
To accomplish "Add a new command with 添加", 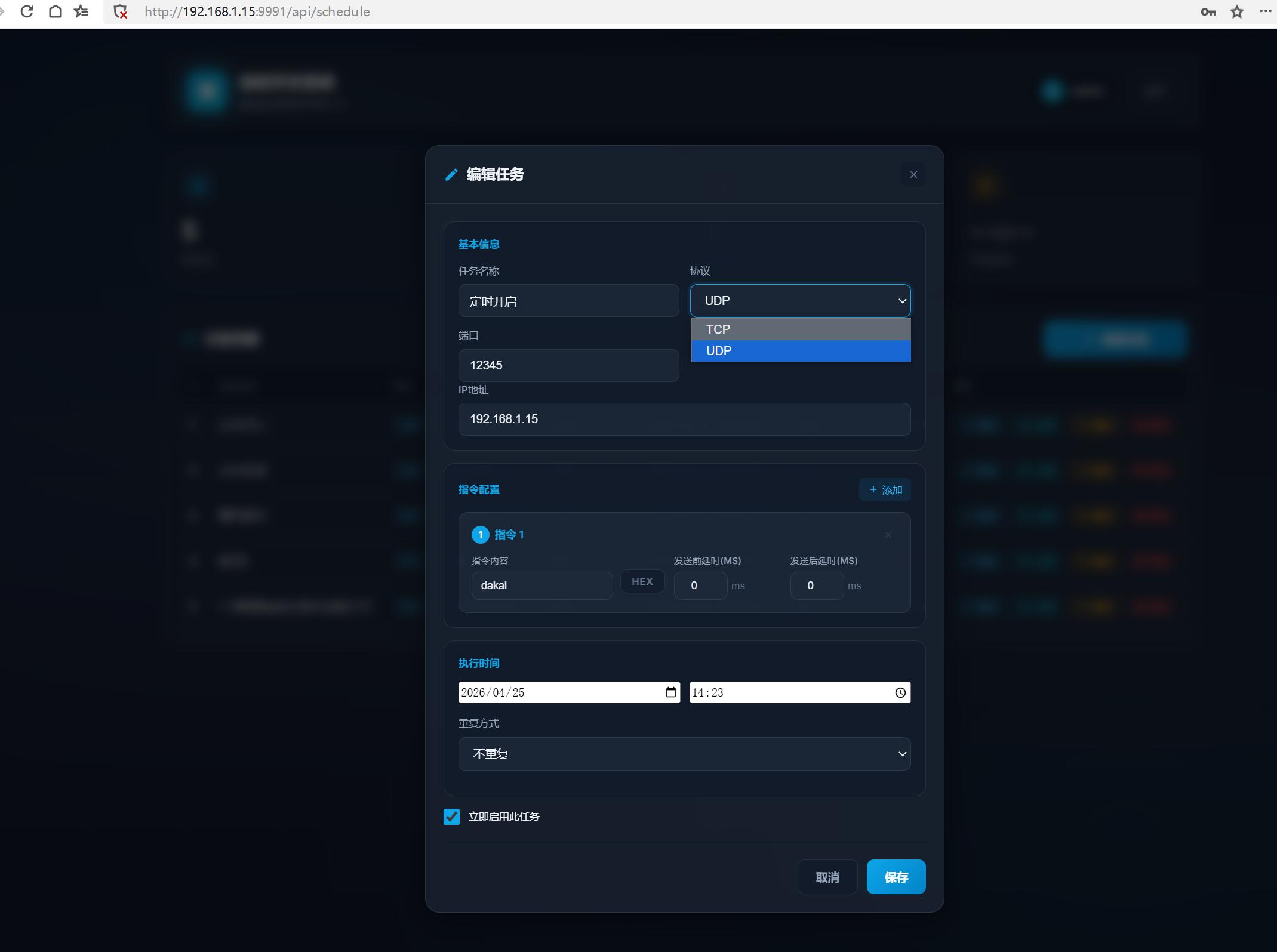I will [885, 489].
